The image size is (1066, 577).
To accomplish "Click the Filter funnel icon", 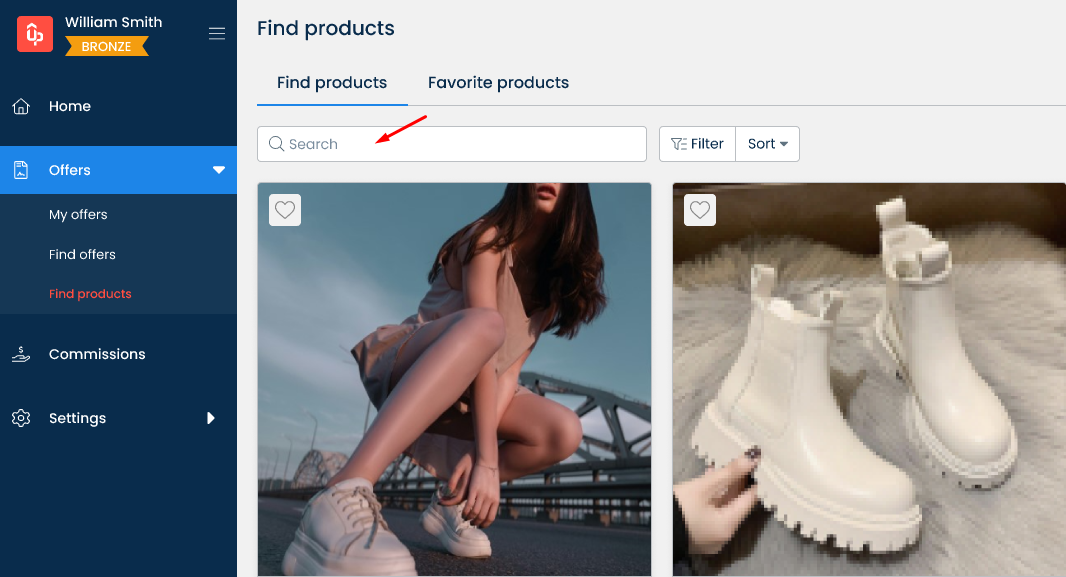I will pos(679,144).
